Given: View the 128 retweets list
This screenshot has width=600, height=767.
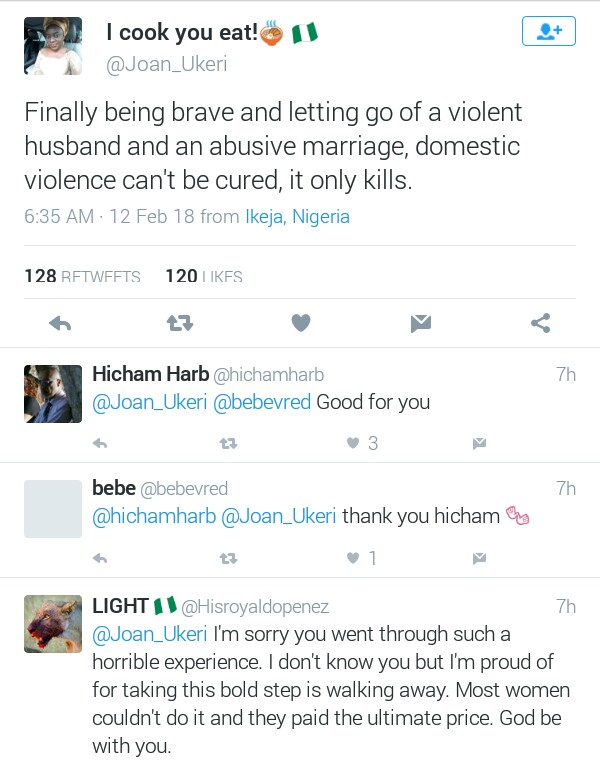Looking at the screenshot, I should (x=82, y=275).
